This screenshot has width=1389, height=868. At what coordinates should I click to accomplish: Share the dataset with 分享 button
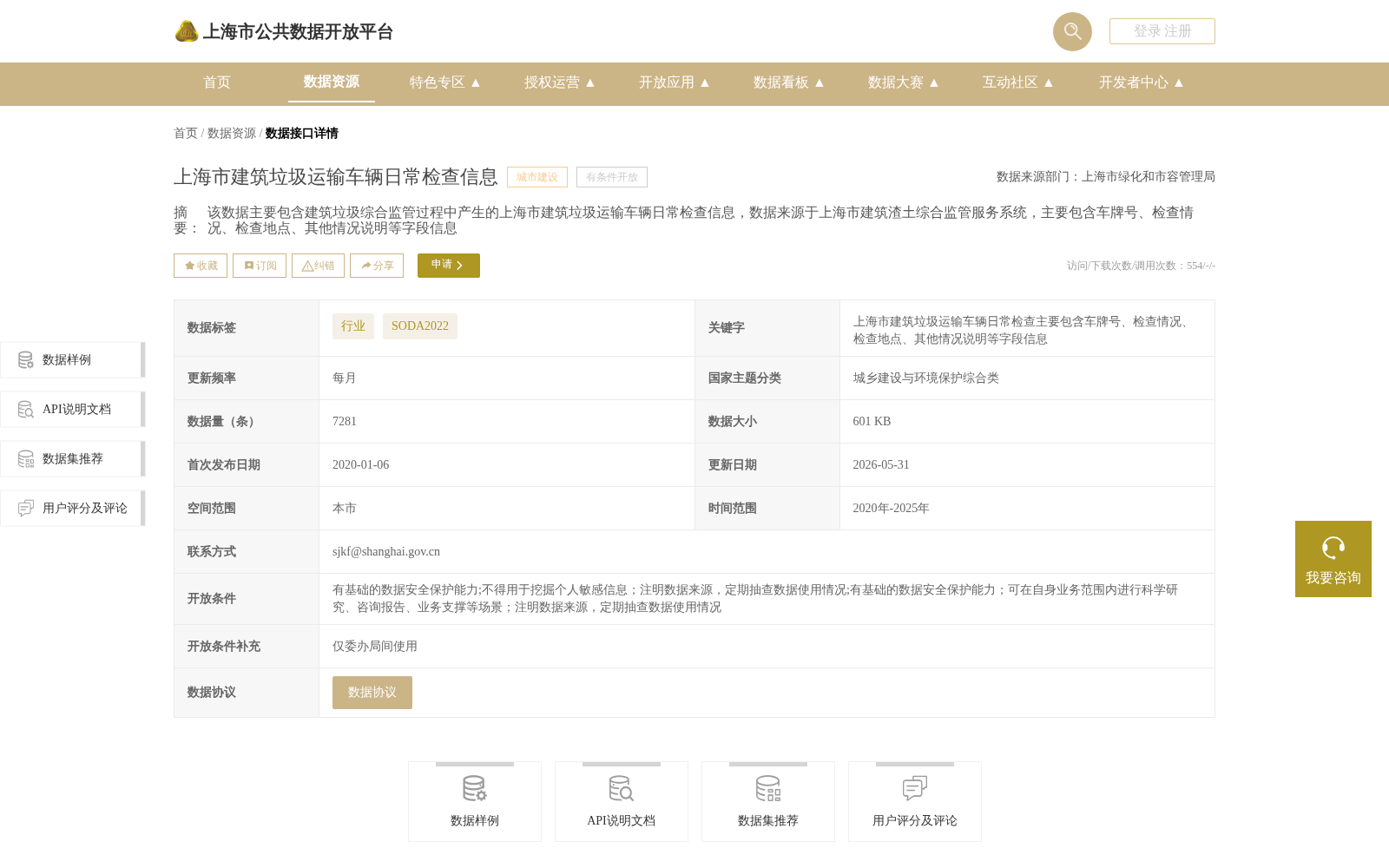point(377,266)
